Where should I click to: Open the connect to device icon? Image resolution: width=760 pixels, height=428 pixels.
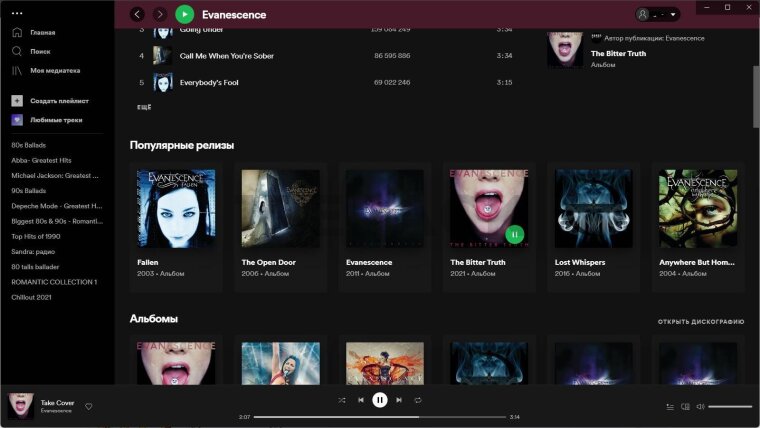coord(685,407)
